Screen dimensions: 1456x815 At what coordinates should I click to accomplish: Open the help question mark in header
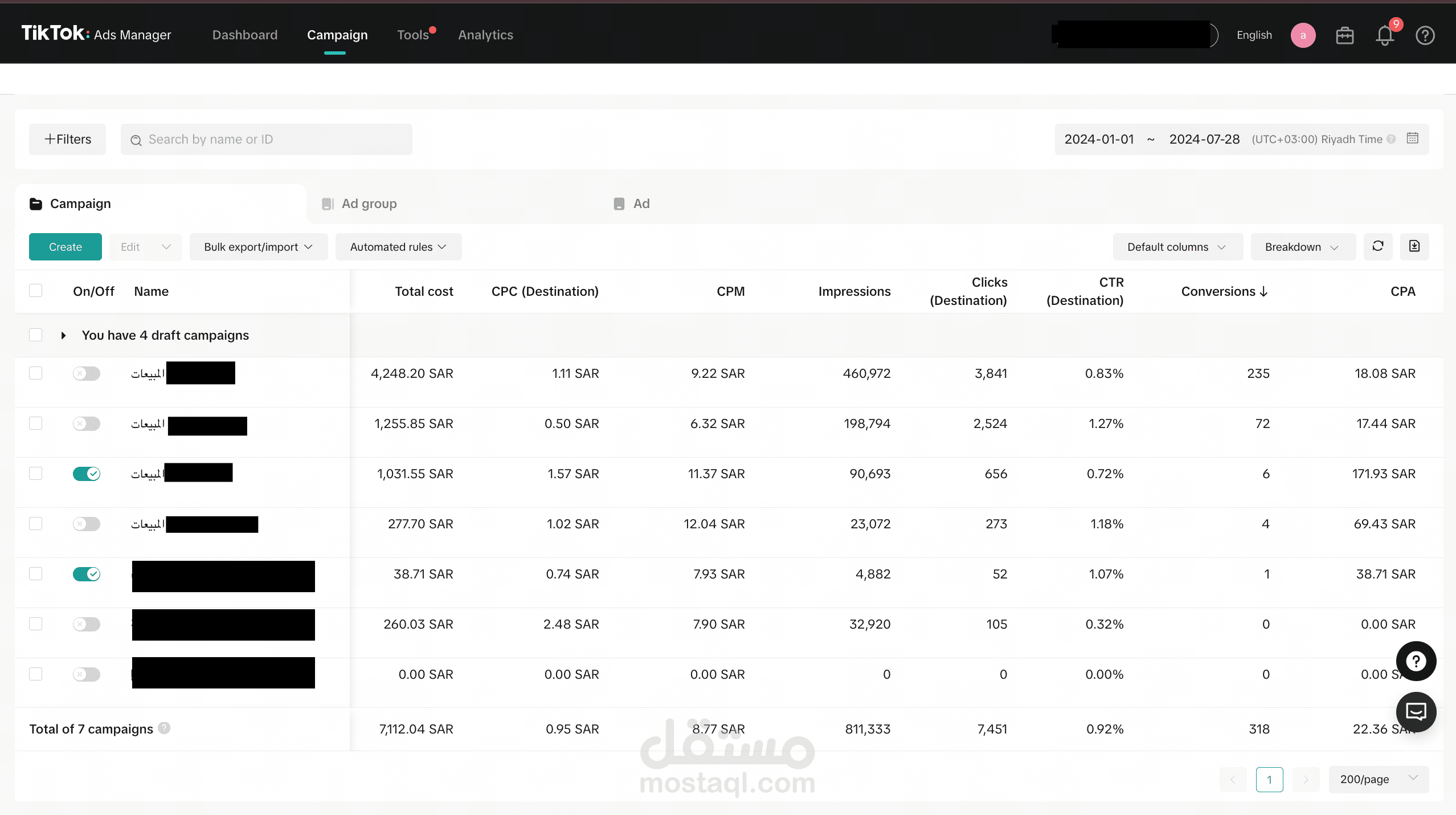click(x=1425, y=36)
